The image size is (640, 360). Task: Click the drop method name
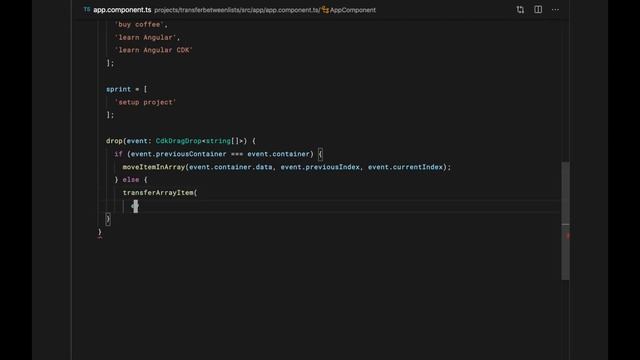pyautogui.click(x=114, y=141)
